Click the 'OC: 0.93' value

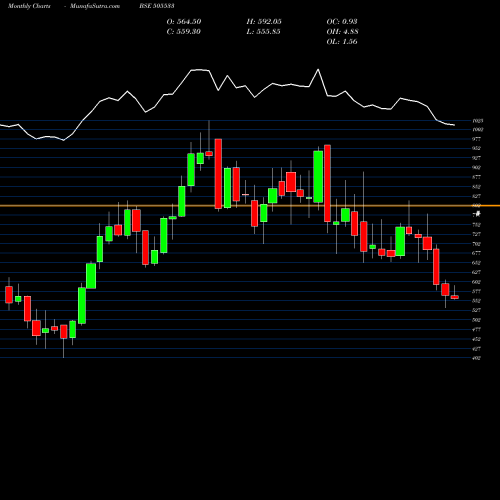pos(342,22)
